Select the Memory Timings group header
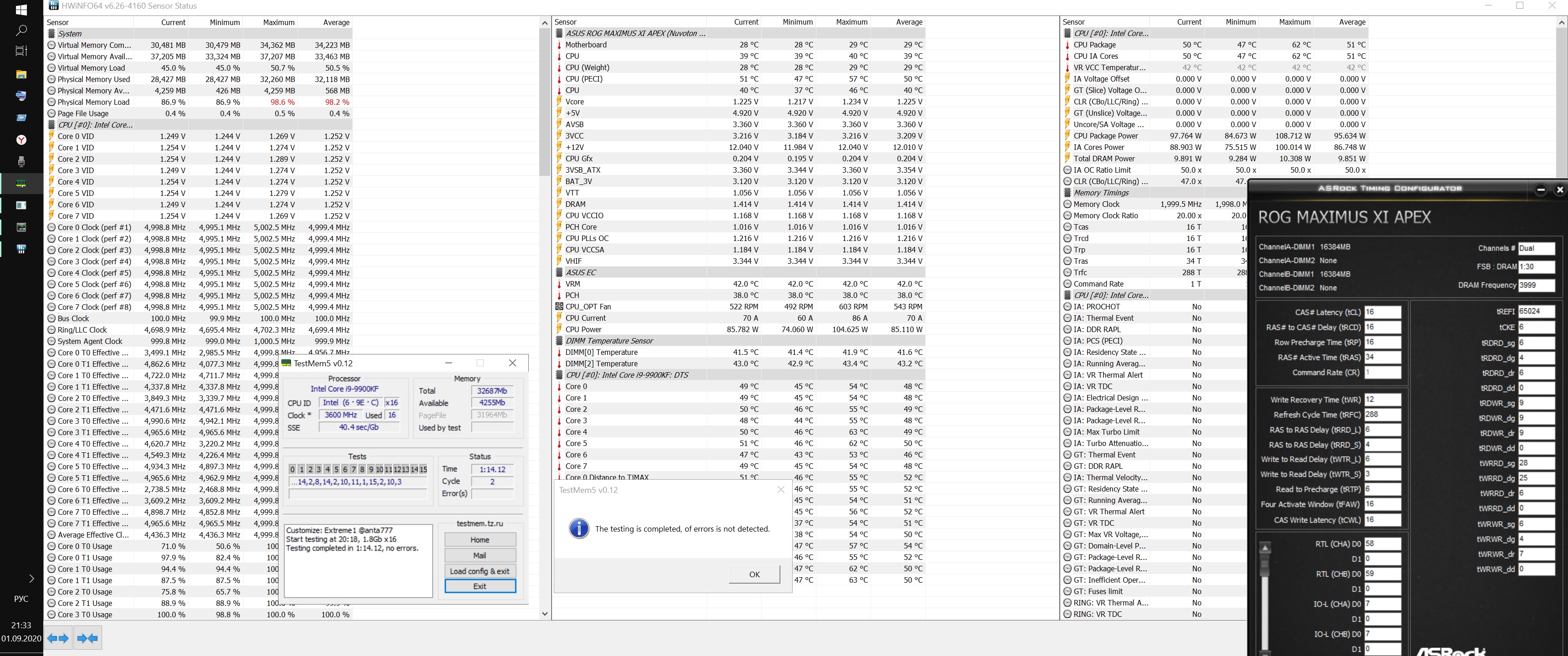The height and width of the screenshot is (656, 1568). (1101, 192)
